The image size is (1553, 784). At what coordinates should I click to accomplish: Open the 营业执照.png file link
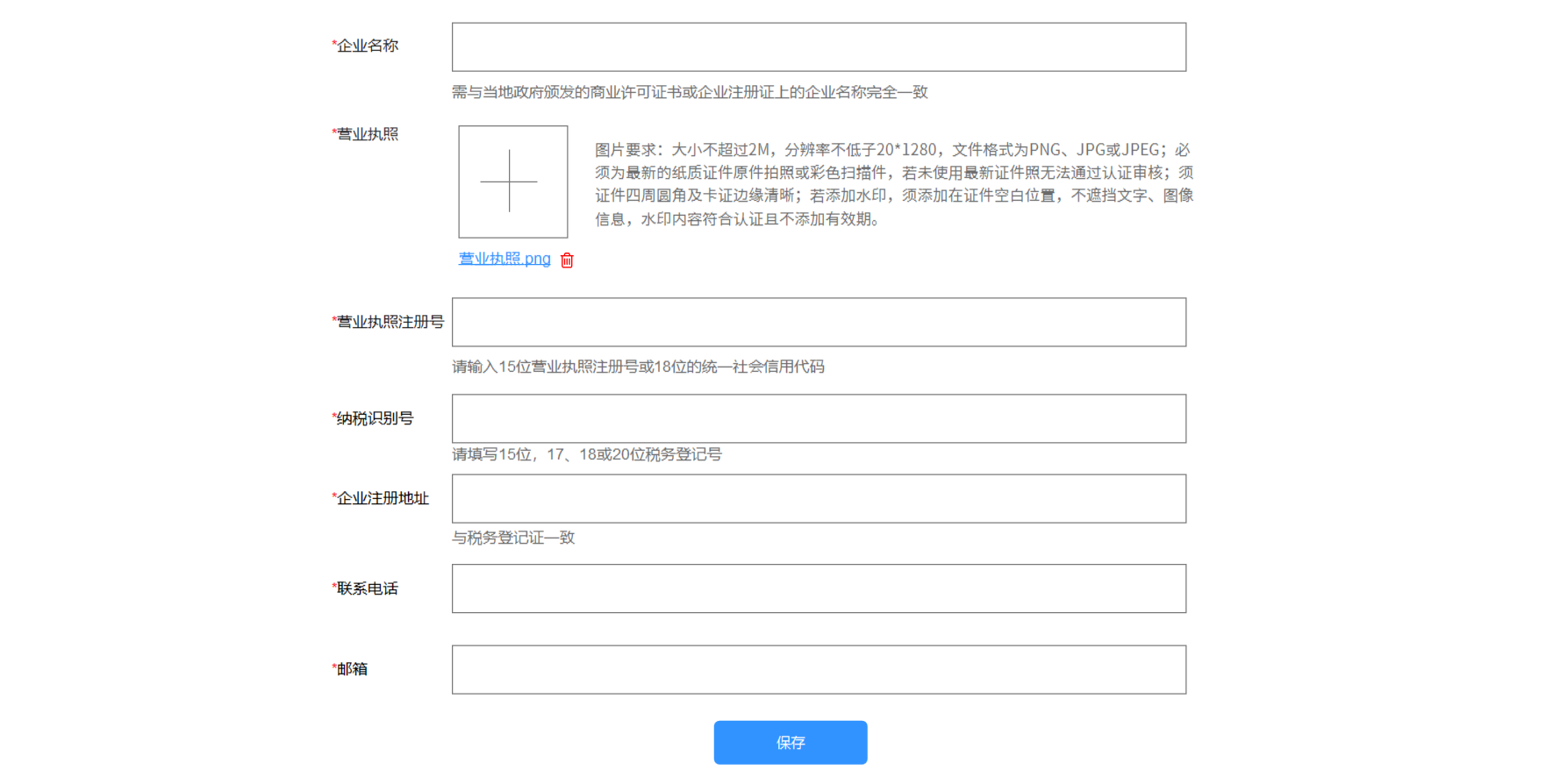505,259
